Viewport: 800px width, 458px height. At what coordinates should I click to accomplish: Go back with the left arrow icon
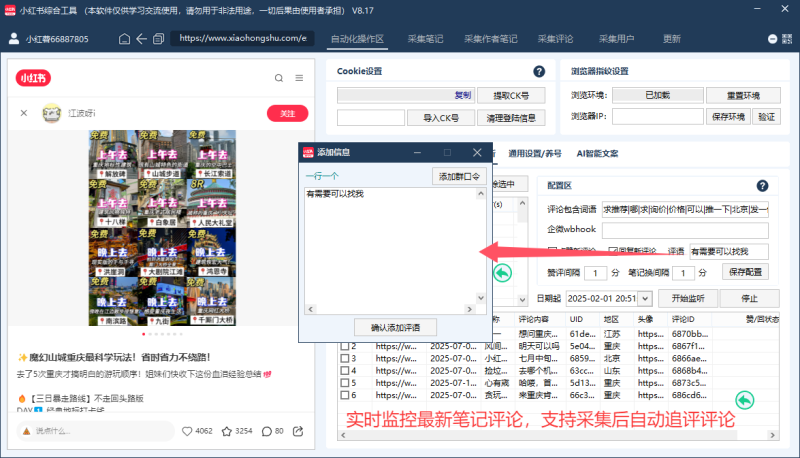141,39
